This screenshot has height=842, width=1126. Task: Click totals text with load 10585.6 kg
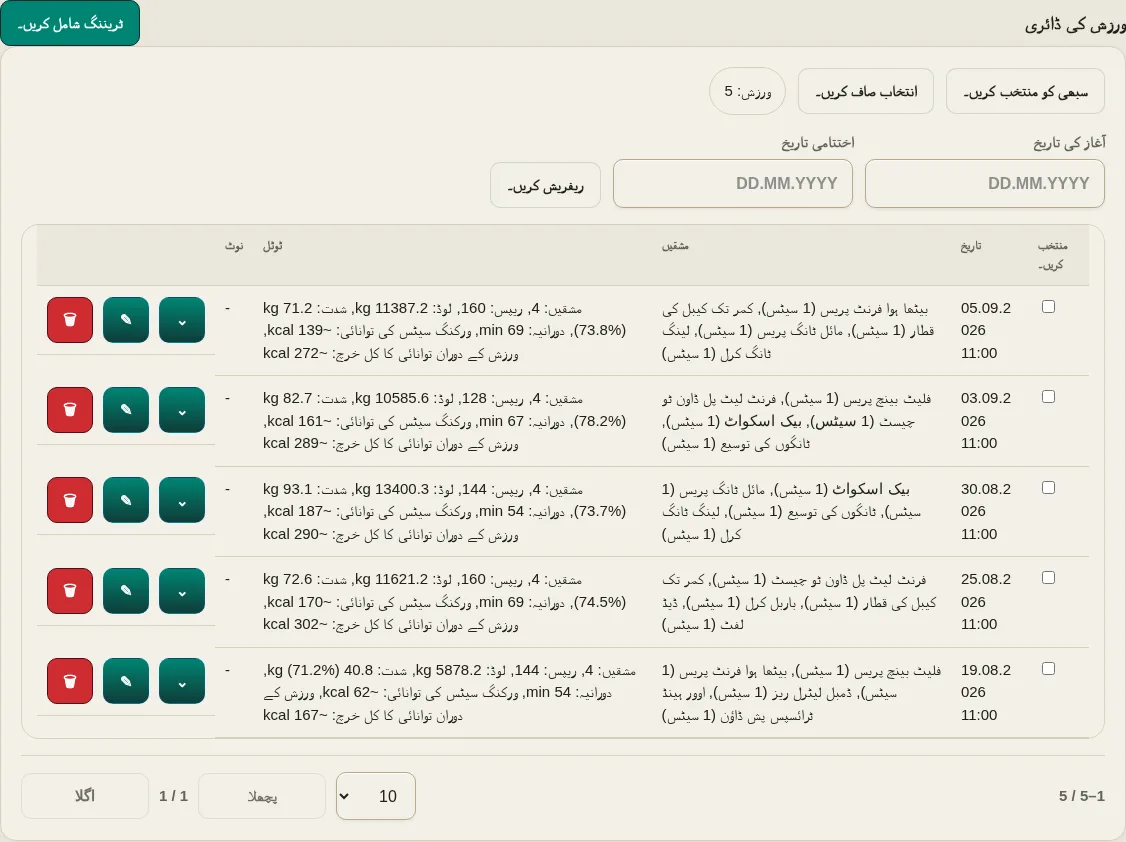pyautogui.click(x=445, y=421)
